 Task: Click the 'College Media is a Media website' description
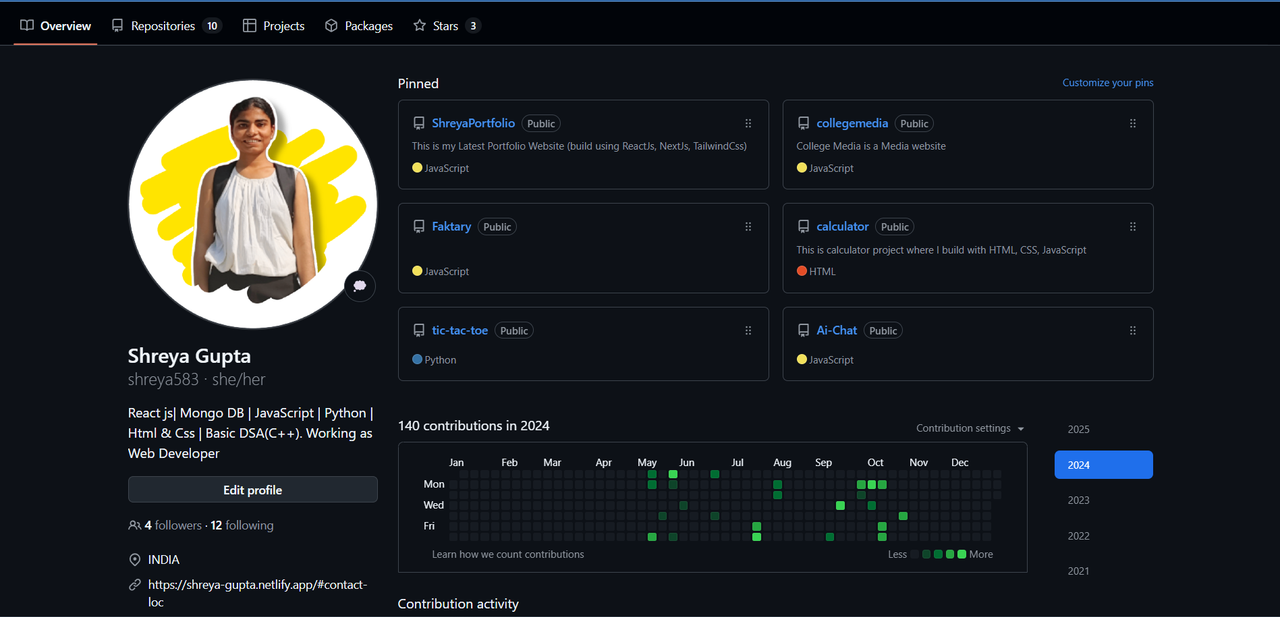871,146
